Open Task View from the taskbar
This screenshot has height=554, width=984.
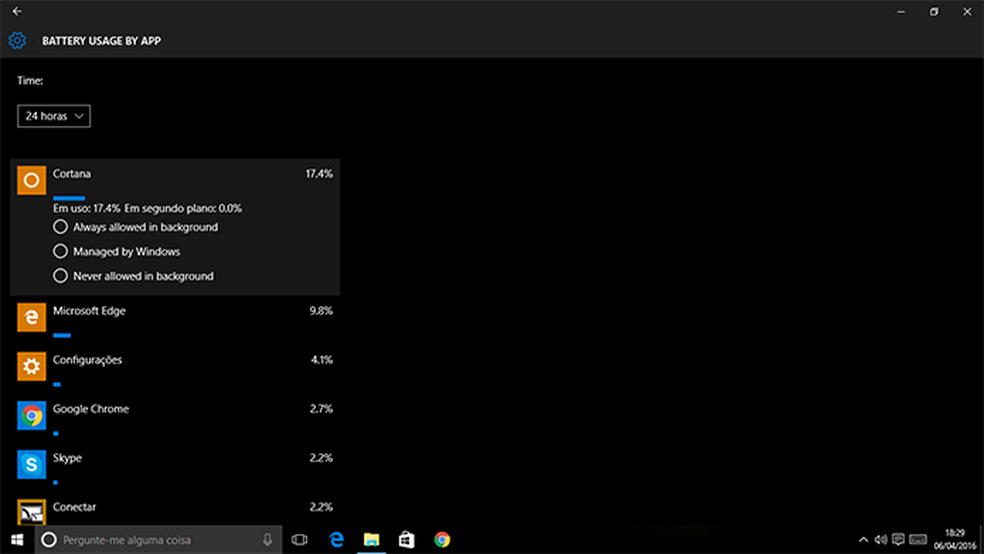(x=300, y=540)
